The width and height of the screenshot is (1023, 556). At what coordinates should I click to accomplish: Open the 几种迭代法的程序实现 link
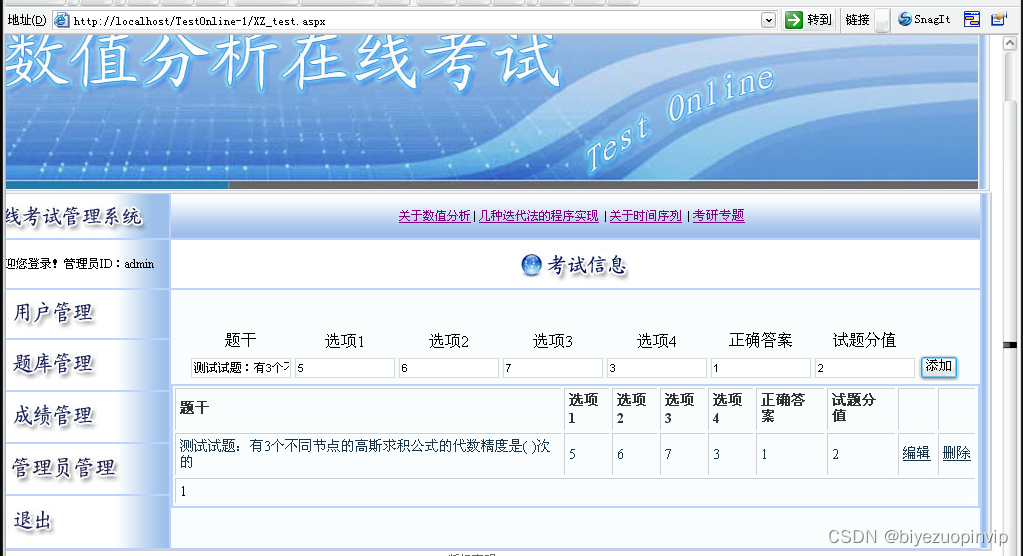tap(538, 216)
